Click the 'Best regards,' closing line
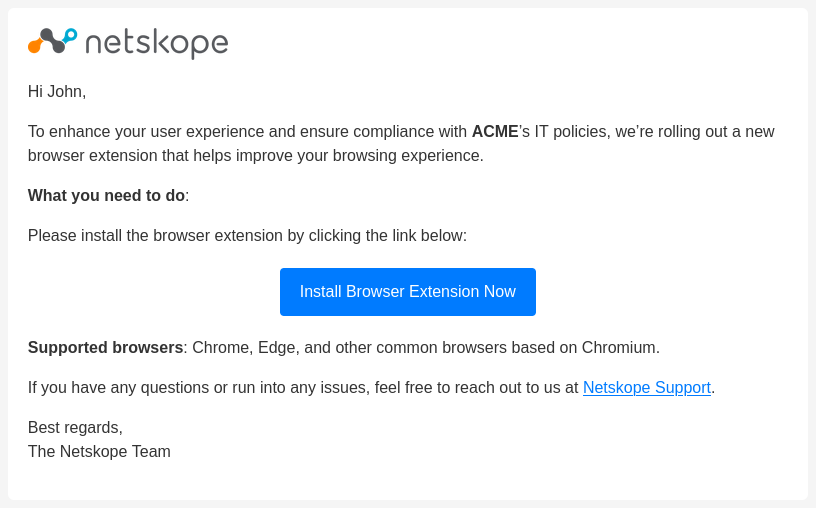Image resolution: width=816 pixels, height=508 pixels. coord(75,427)
